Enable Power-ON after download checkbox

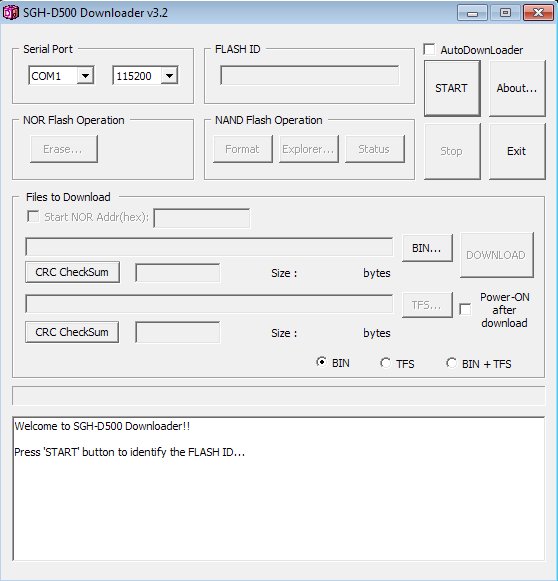click(x=465, y=309)
